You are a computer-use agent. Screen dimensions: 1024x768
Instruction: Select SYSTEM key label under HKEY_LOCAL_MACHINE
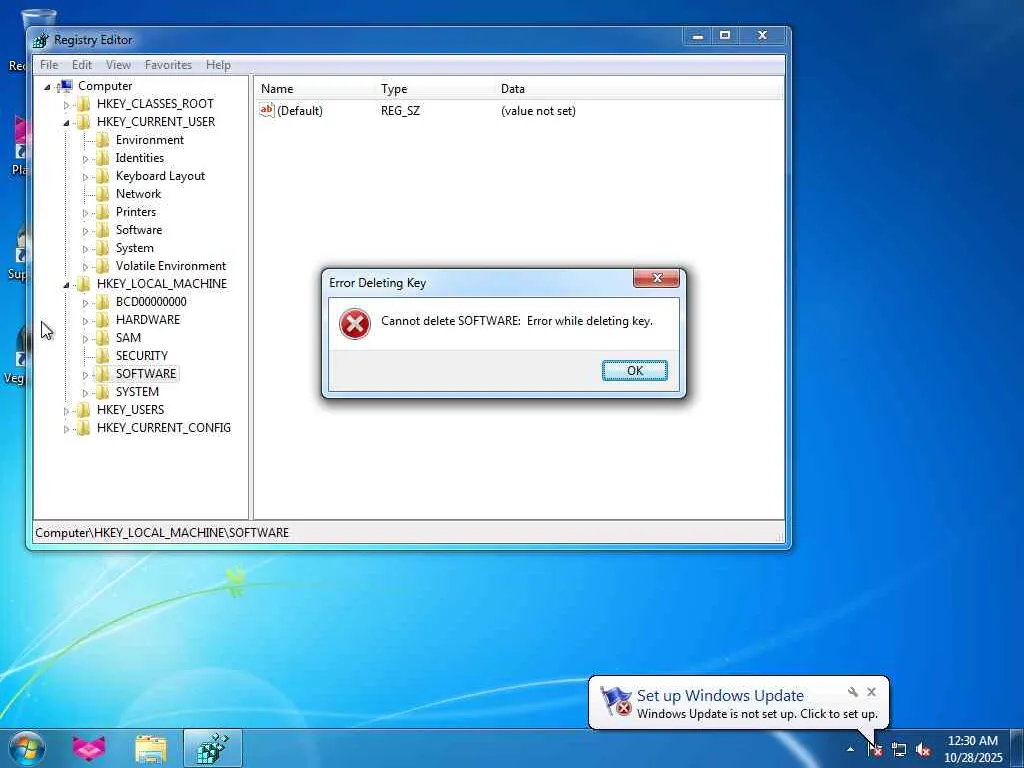point(137,392)
